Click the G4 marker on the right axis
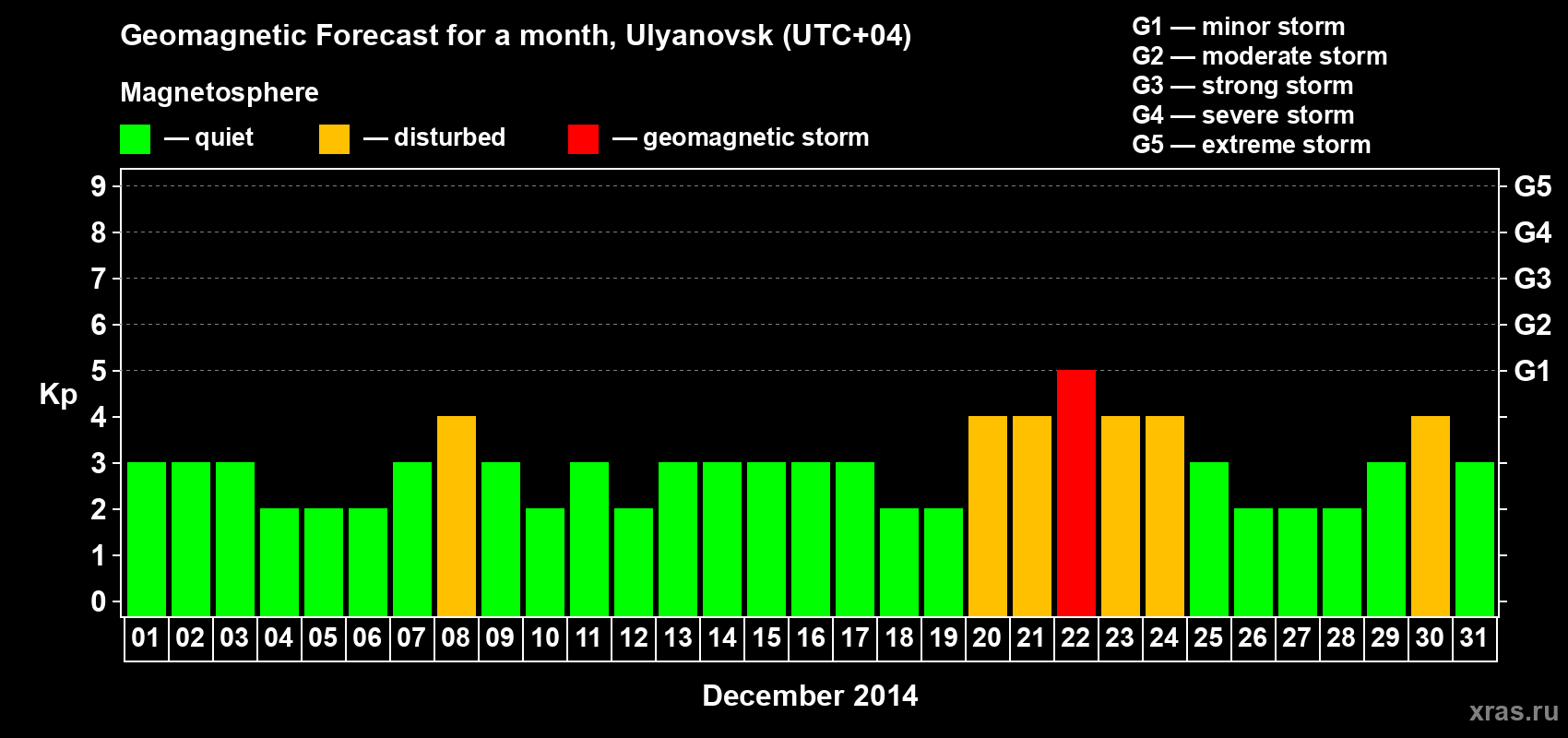This screenshot has height=738, width=1568. 1533,232
